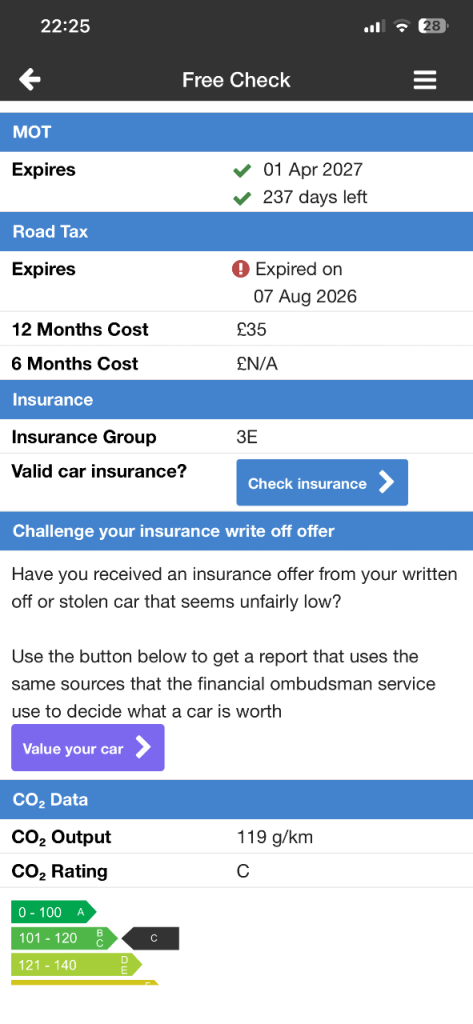473x1024 pixels.
Task: Tap the back arrow icon
Action: point(30,80)
